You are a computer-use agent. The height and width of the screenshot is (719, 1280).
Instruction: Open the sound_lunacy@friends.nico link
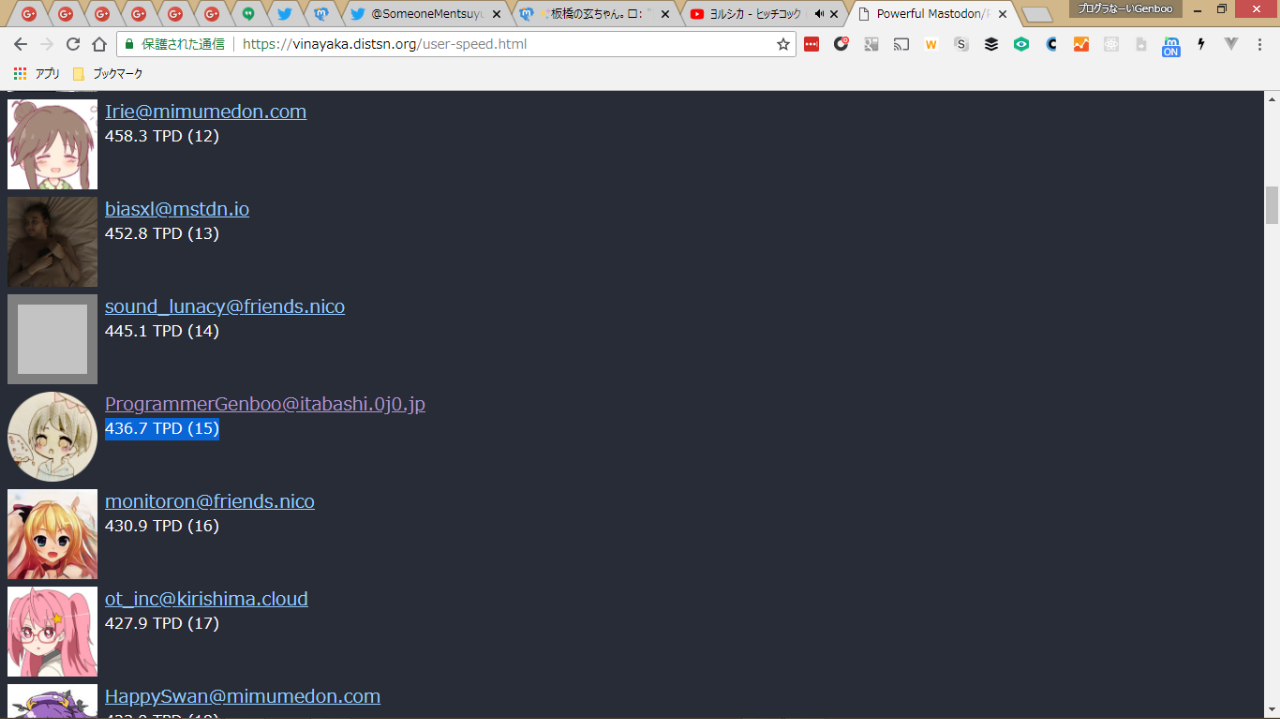(225, 306)
